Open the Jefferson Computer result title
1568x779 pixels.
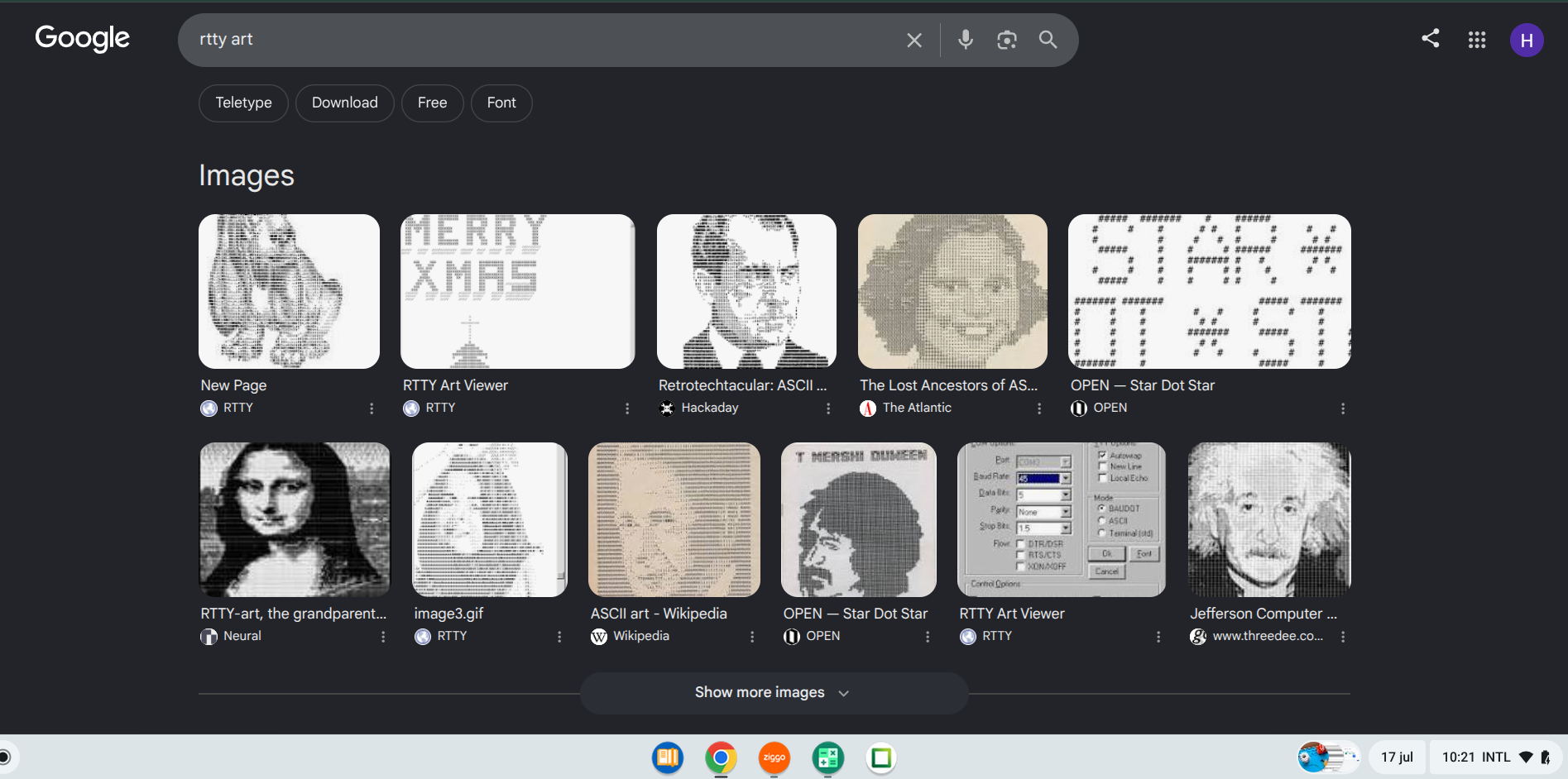click(x=1264, y=614)
